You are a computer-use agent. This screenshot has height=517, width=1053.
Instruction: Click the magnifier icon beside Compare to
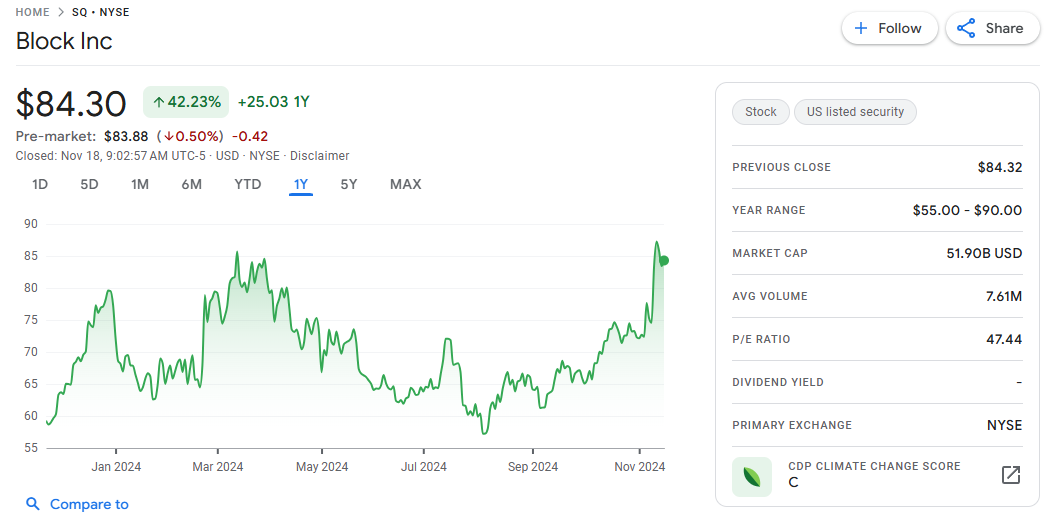pyautogui.click(x=33, y=504)
